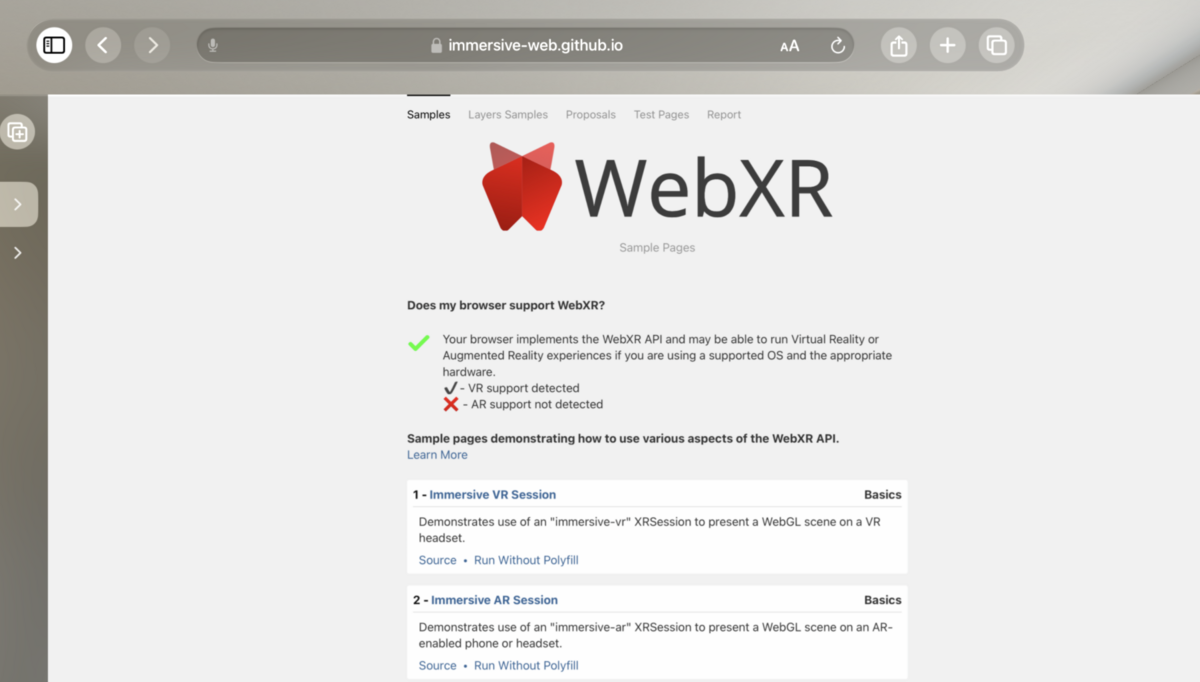Run Immersive AR Session without polyfill
Image resolution: width=1200 pixels, height=682 pixels.
point(526,665)
